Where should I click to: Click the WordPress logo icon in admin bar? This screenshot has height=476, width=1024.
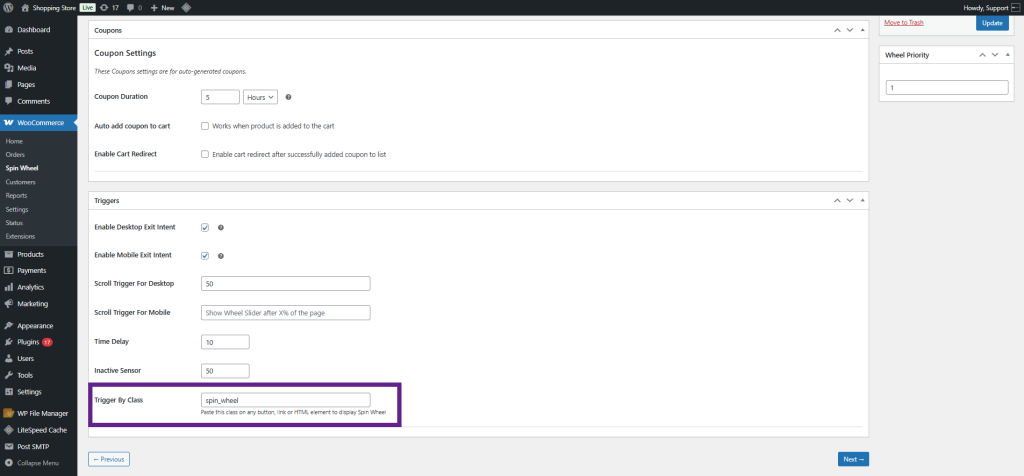pos(9,7)
